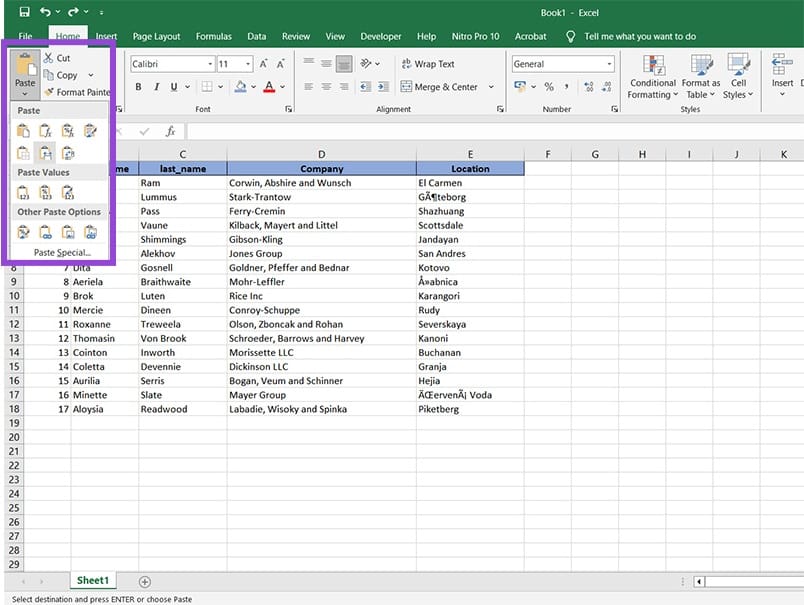Click the Cut scissors icon
This screenshot has height=605, width=804.
[x=49, y=58]
